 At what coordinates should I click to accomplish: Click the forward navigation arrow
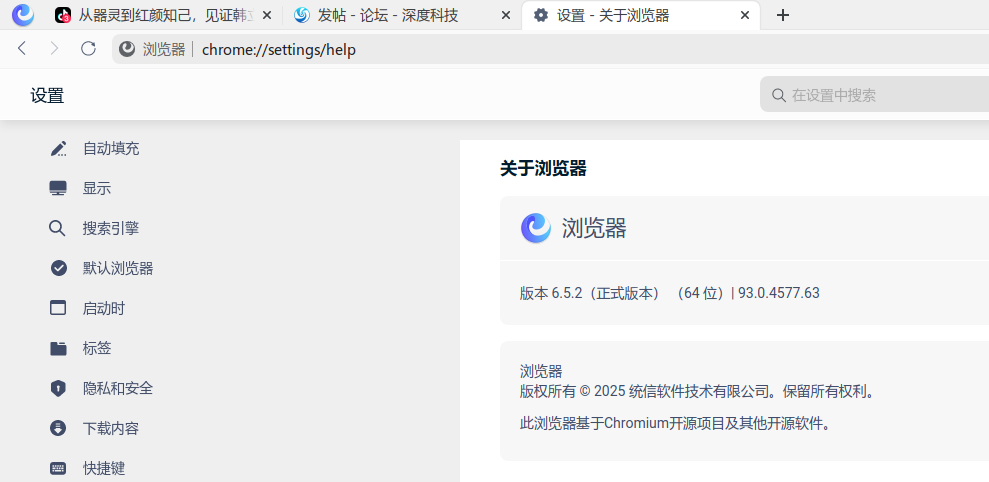click(55, 49)
